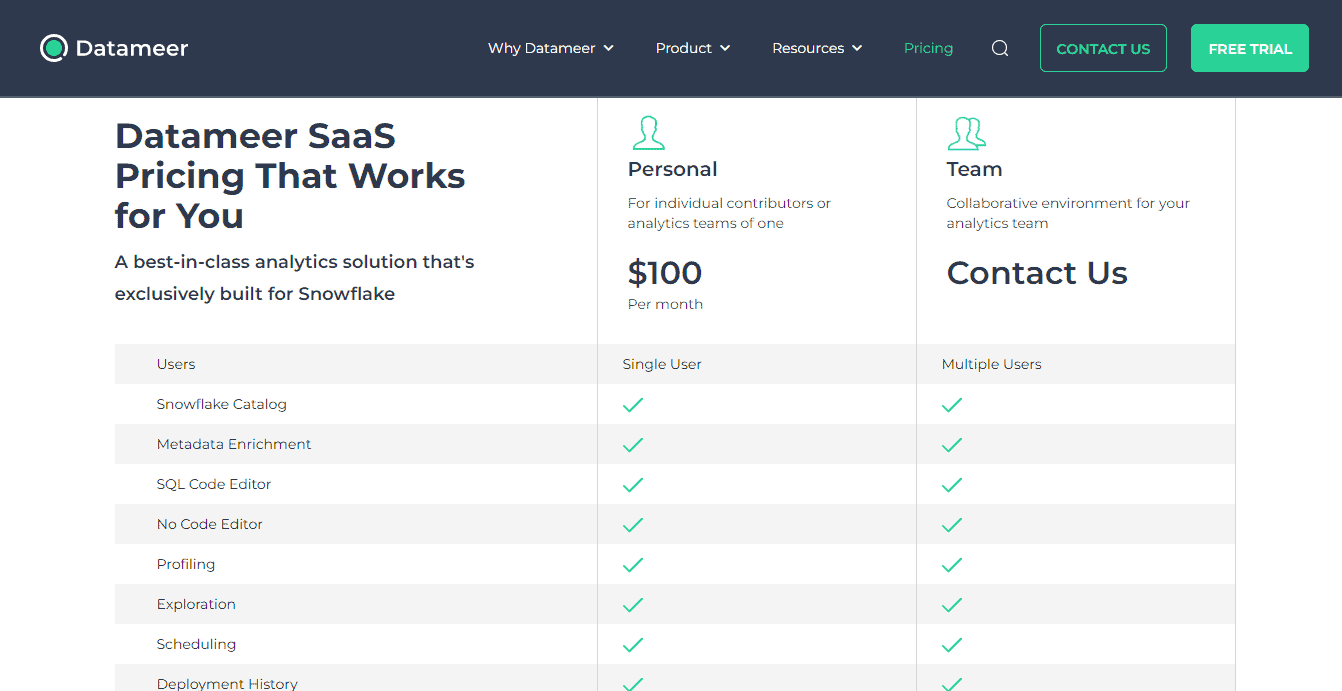Click the No Code Editor row label

(x=210, y=524)
